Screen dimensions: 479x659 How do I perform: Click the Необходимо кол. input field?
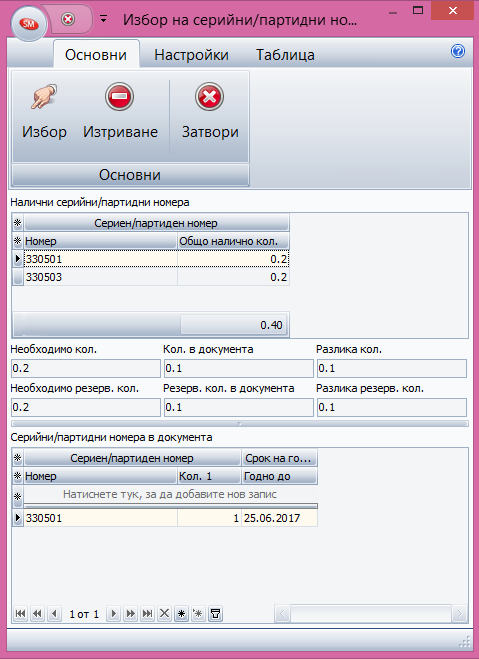(86, 369)
